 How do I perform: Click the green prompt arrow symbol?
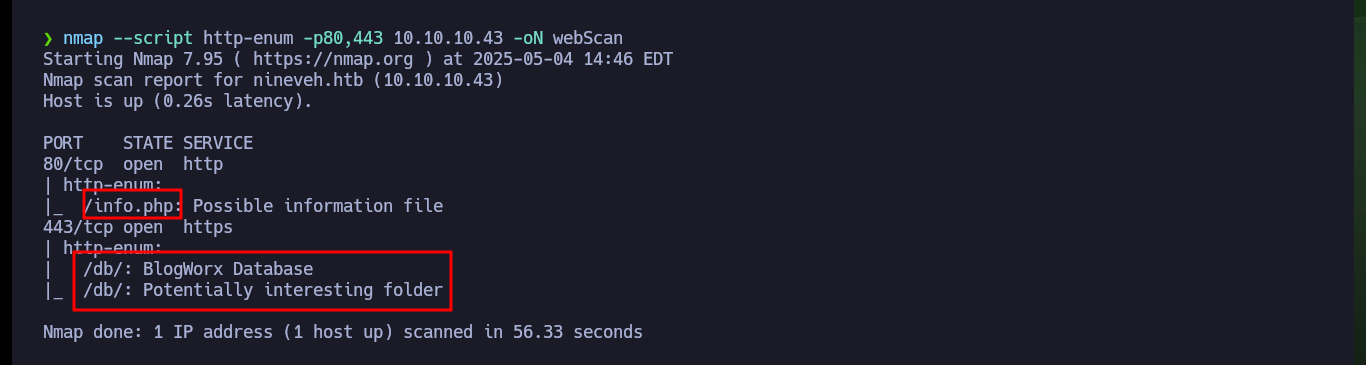[x=48, y=38]
